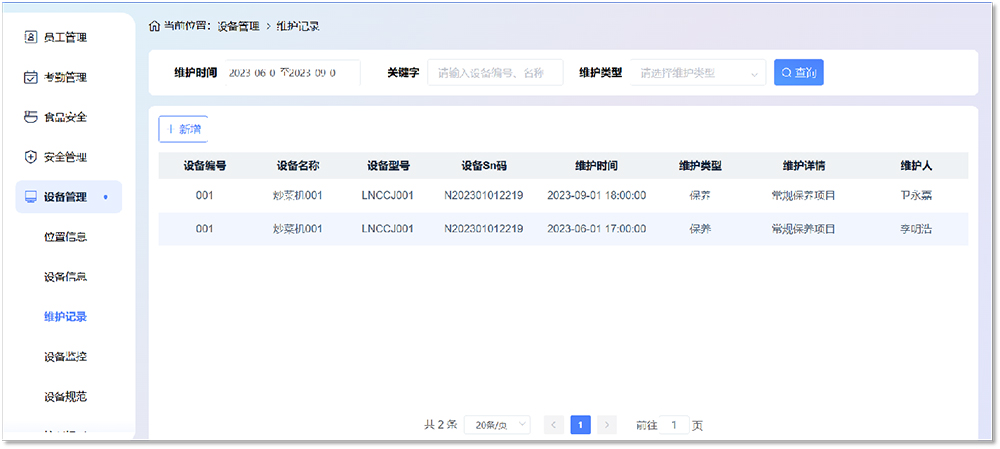Select the 2023-06-01 17:00:00 cell
The image size is (1000, 449).
596,228
